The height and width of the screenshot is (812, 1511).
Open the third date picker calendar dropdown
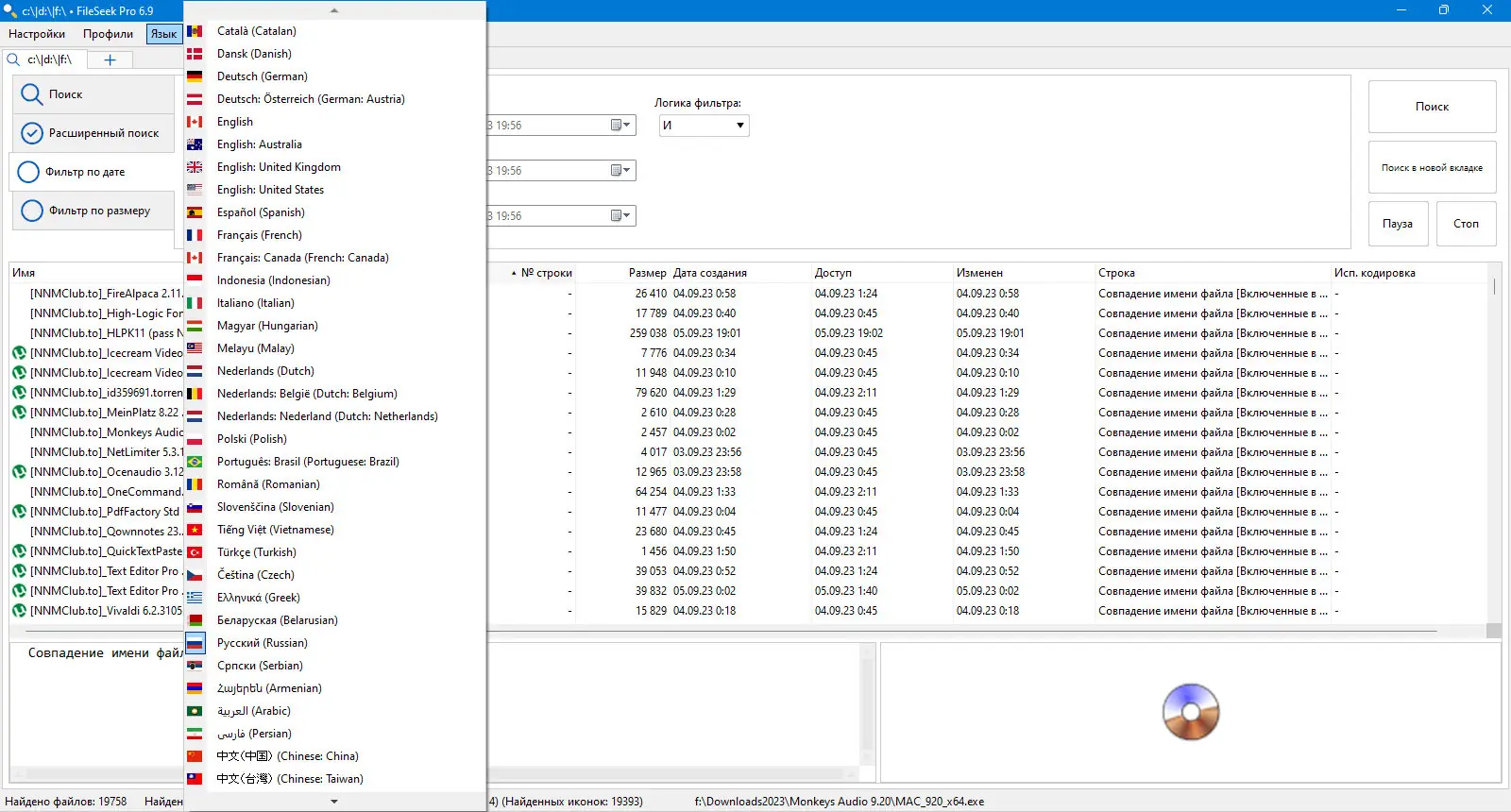pyautogui.click(x=620, y=216)
